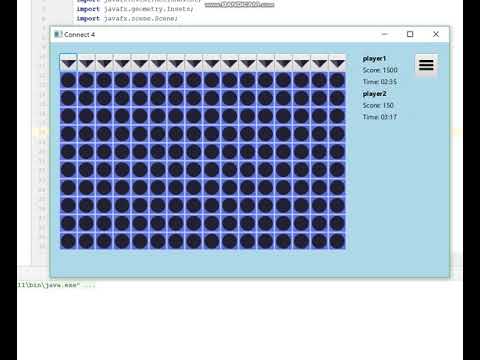Viewport: 480px width, 360px height.
Task: Drop a disc via the eighth column arrow
Action: 194,63
